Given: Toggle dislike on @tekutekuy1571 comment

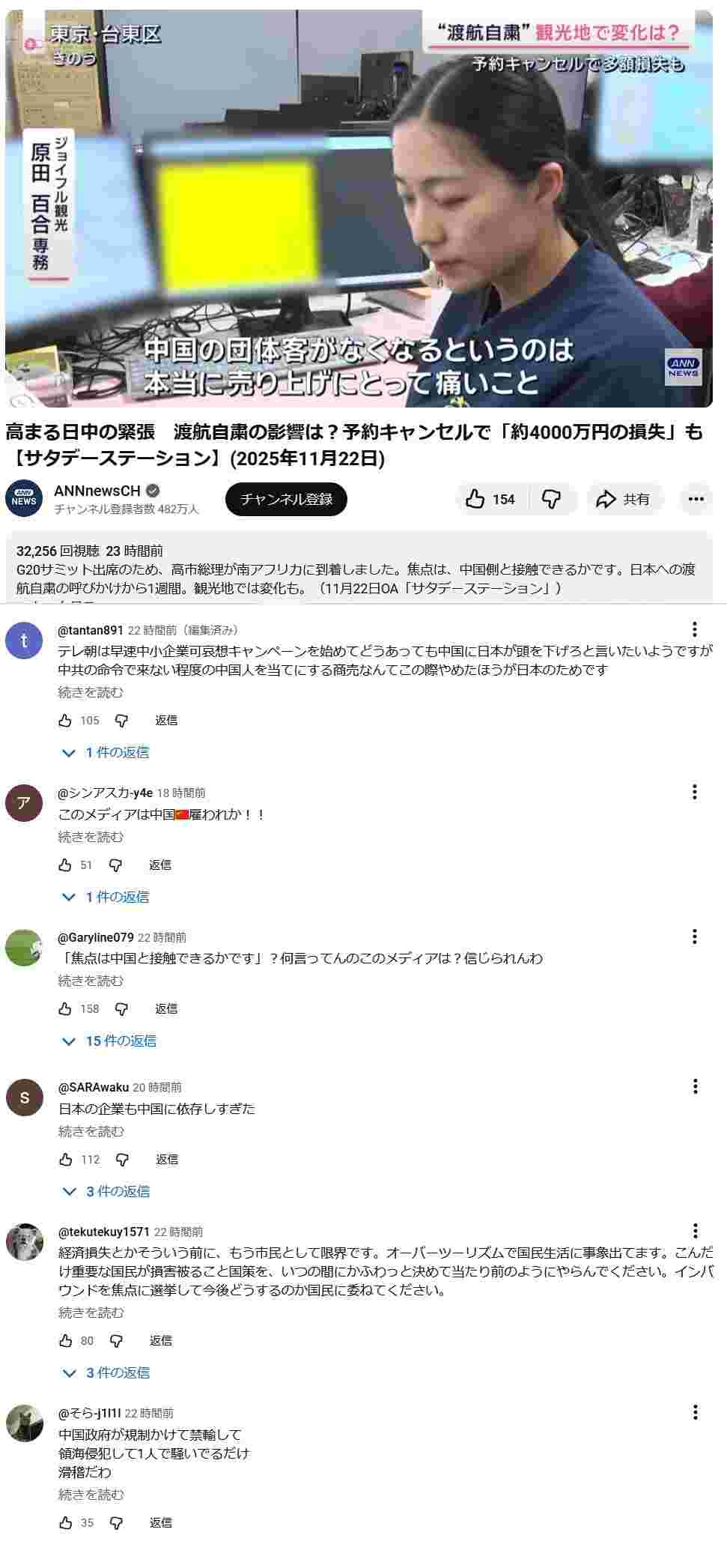Looking at the screenshot, I should click(x=116, y=1340).
